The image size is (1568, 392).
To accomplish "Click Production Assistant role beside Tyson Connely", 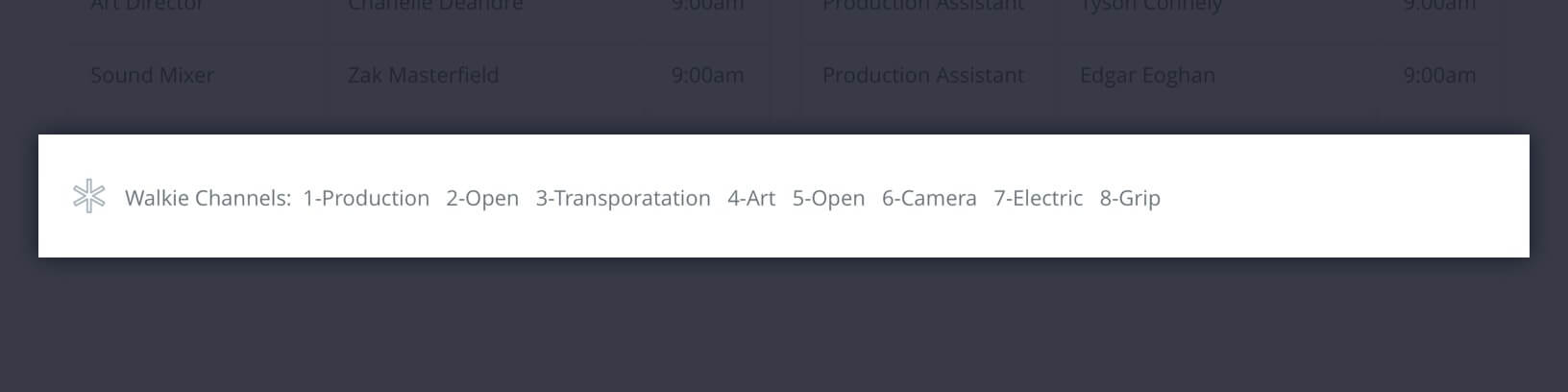I will (923, 5).
